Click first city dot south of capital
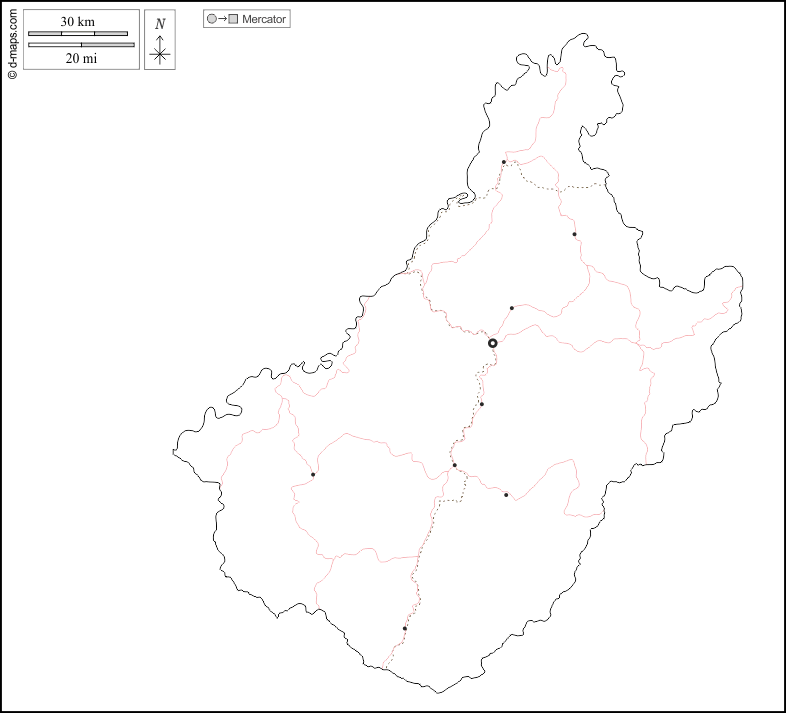Viewport: 786px width, 713px height. click(x=482, y=404)
